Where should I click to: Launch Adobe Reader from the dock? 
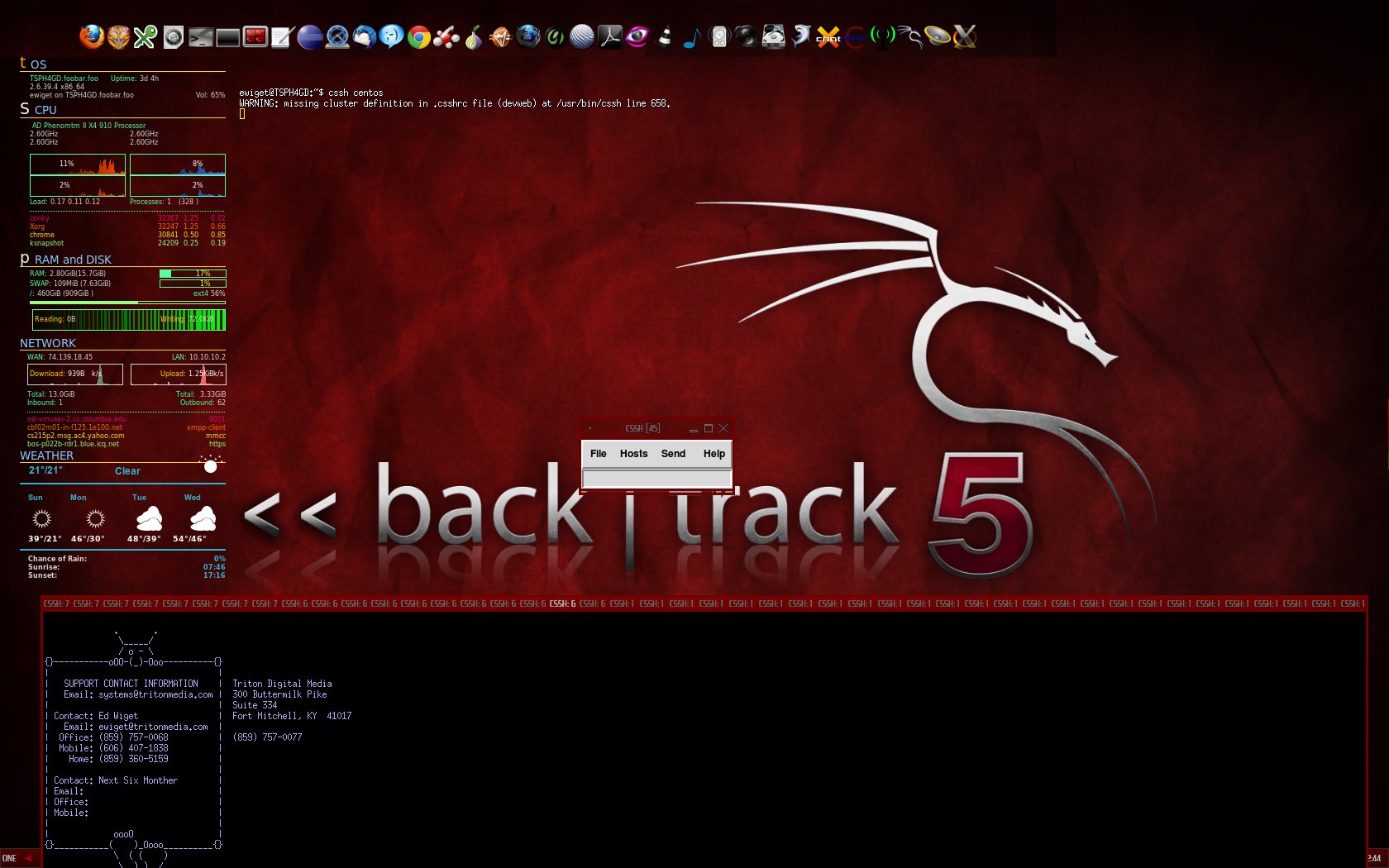pos(610,37)
